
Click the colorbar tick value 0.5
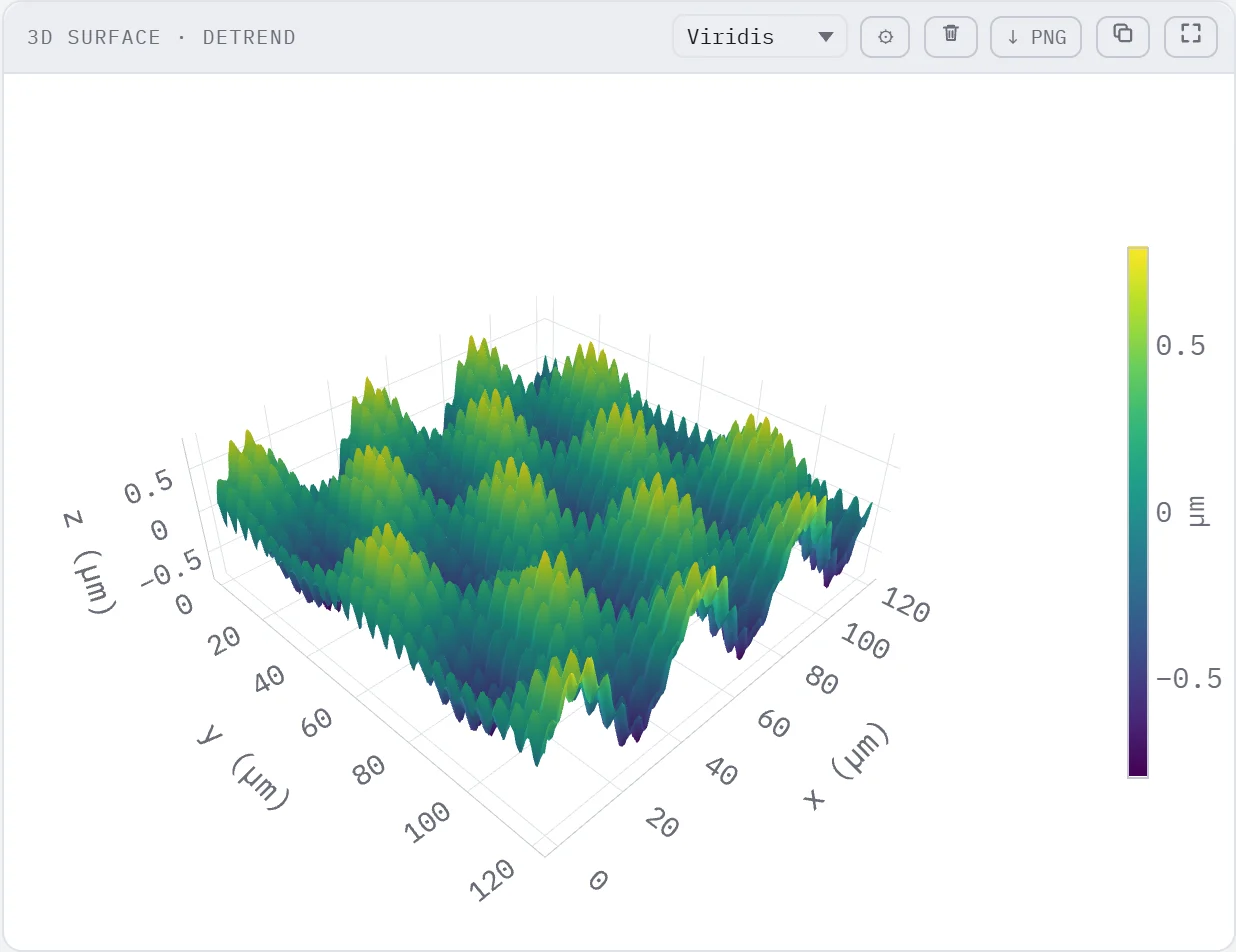pyautogui.click(x=1181, y=346)
